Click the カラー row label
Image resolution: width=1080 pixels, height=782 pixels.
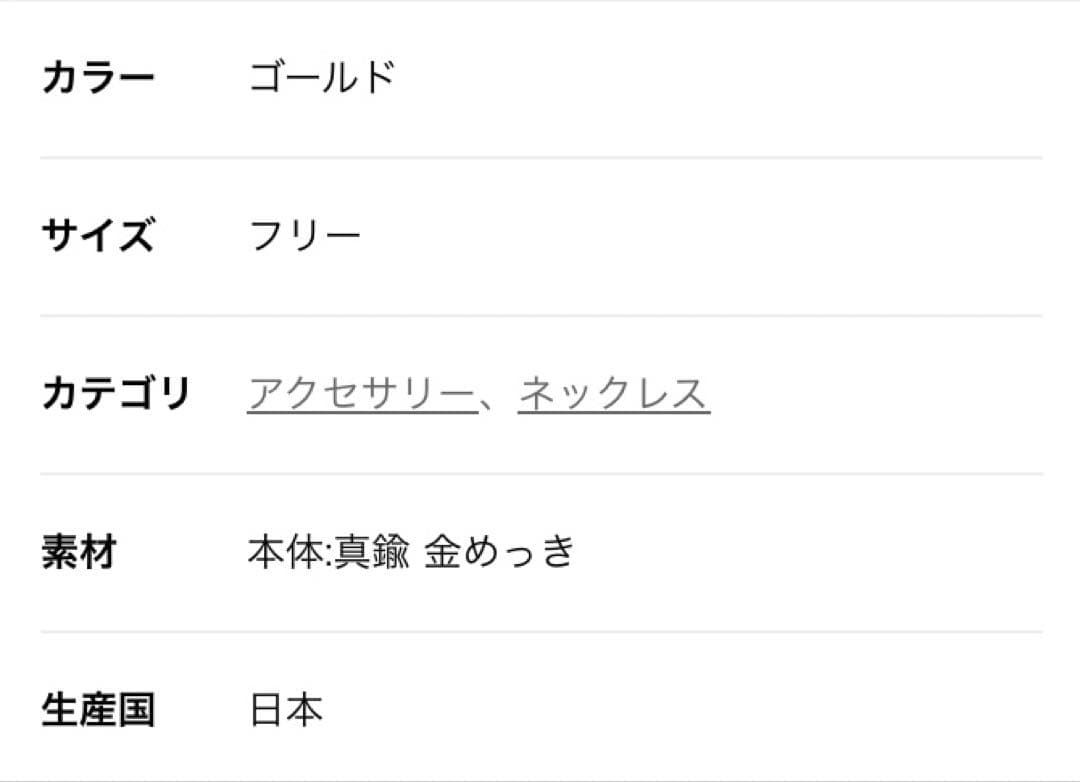pos(98,78)
